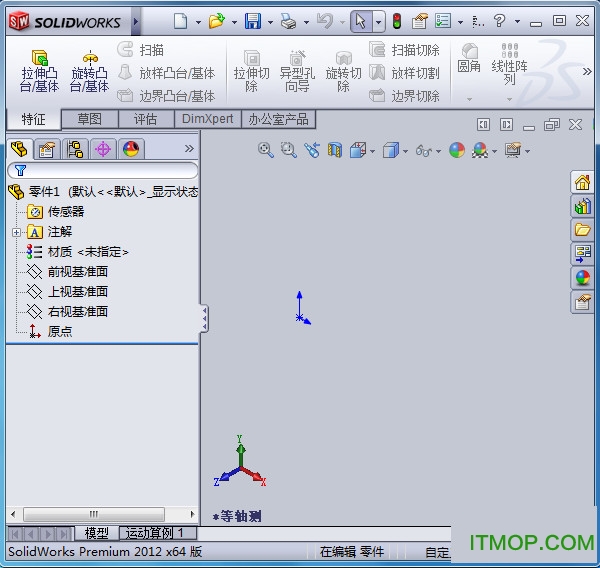Click the Rebuild traffic light icon
The width and height of the screenshot is (600, 568).
click(x=397, y=21)
